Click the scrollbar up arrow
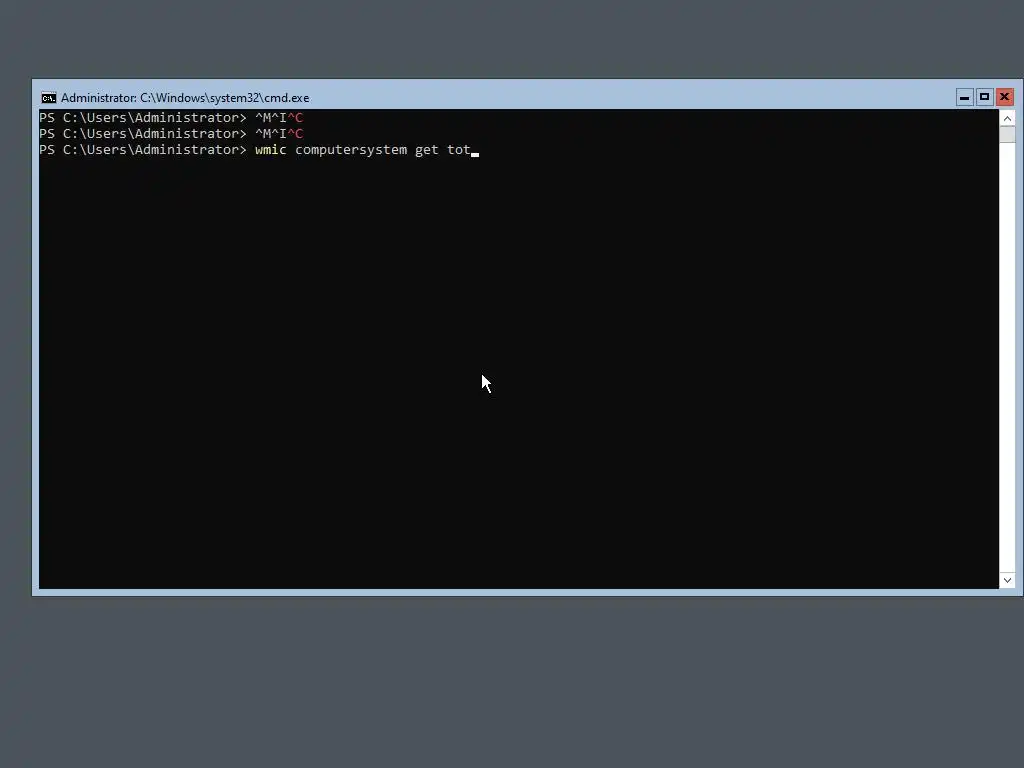 [x=1007, y=118]
